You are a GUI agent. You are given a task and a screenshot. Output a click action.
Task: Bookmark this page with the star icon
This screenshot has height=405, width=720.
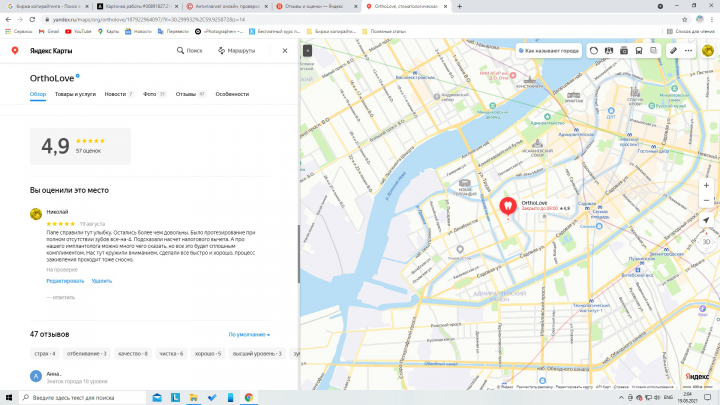685,19
